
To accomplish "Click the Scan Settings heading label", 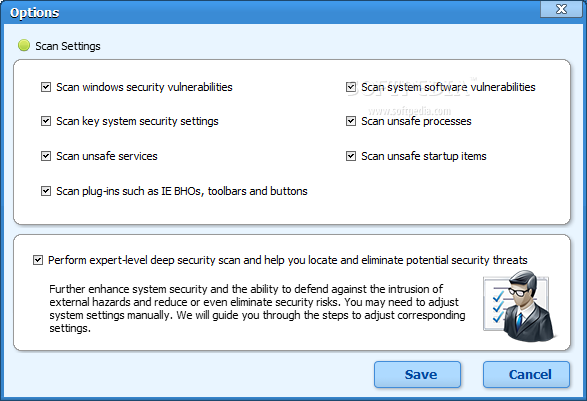I will tap(68, 46).
